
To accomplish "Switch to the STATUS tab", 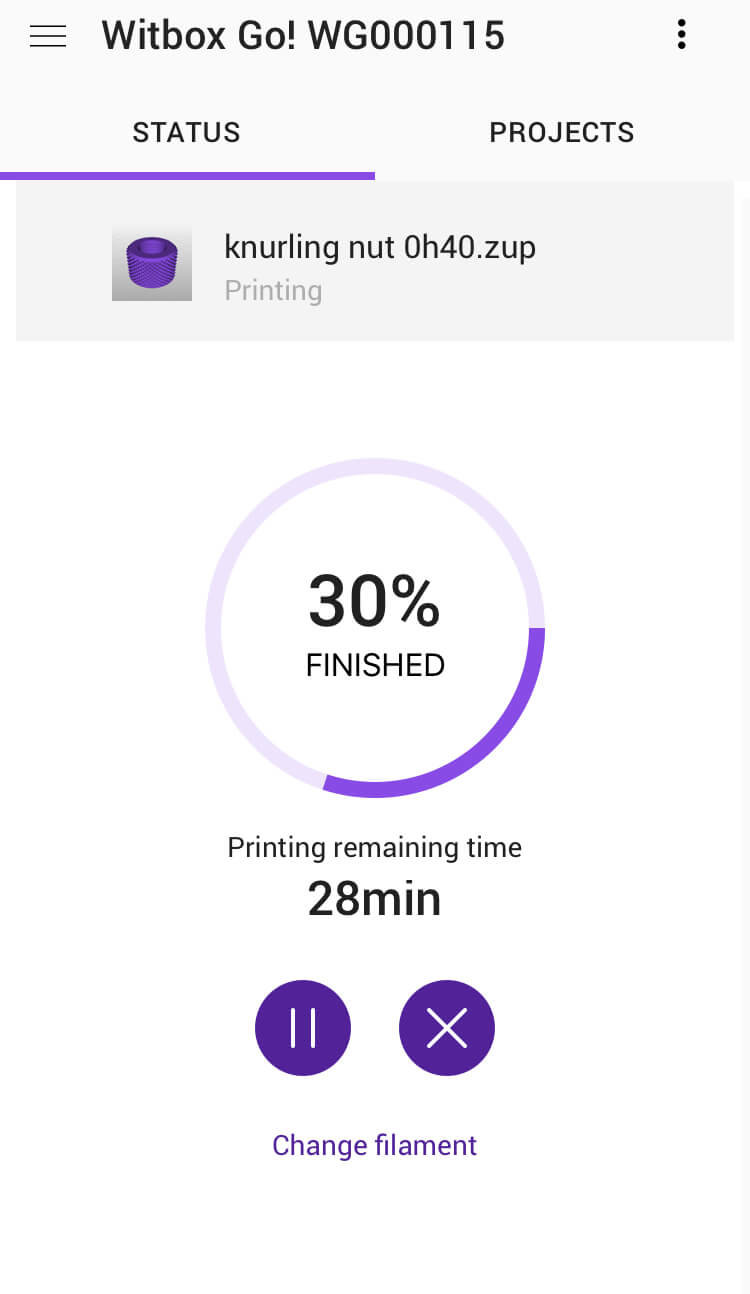I will [187, 133].
